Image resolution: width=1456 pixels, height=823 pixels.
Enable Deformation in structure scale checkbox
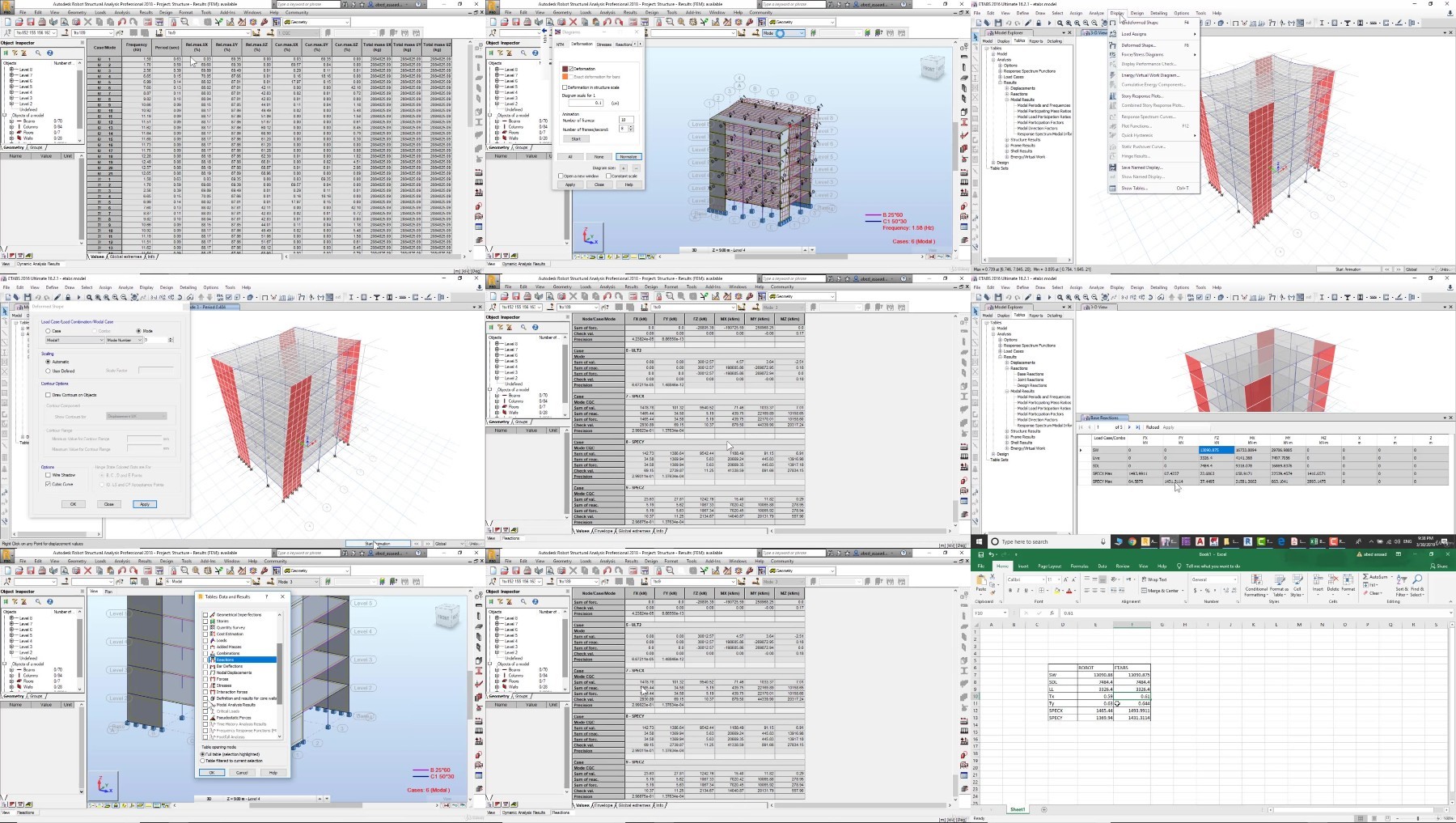(565, 87)
